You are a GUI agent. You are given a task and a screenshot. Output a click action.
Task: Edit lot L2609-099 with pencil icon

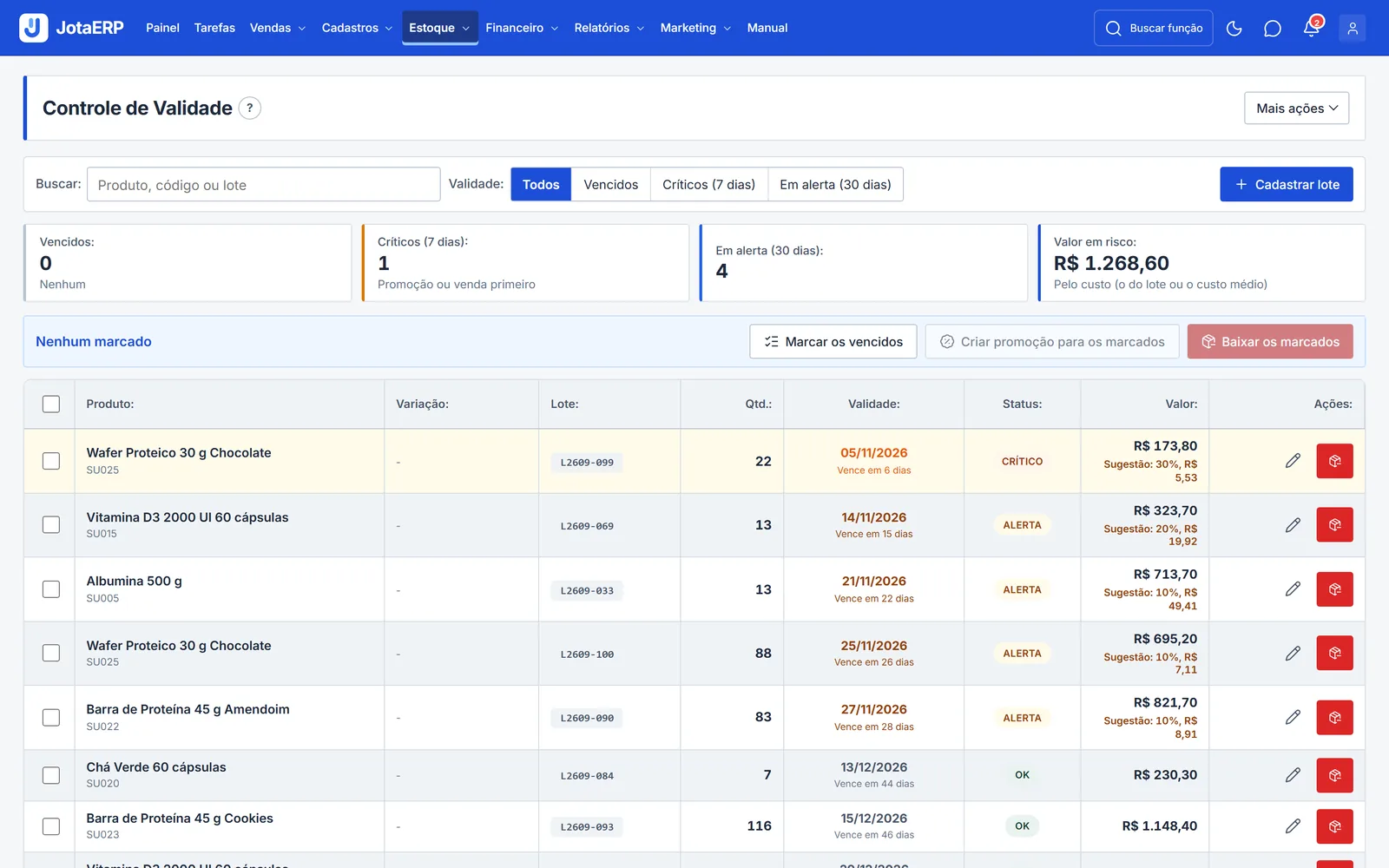pyautogui.click(x=1293, y=461)
